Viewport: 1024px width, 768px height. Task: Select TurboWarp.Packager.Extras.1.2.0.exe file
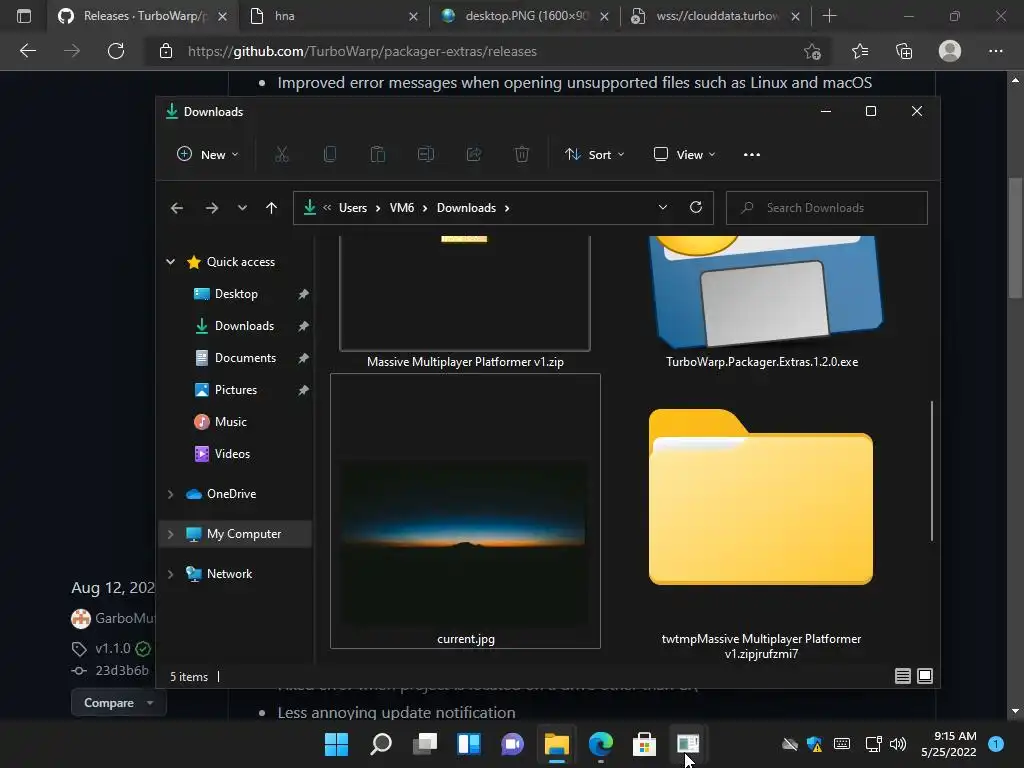tap(761, 302)
